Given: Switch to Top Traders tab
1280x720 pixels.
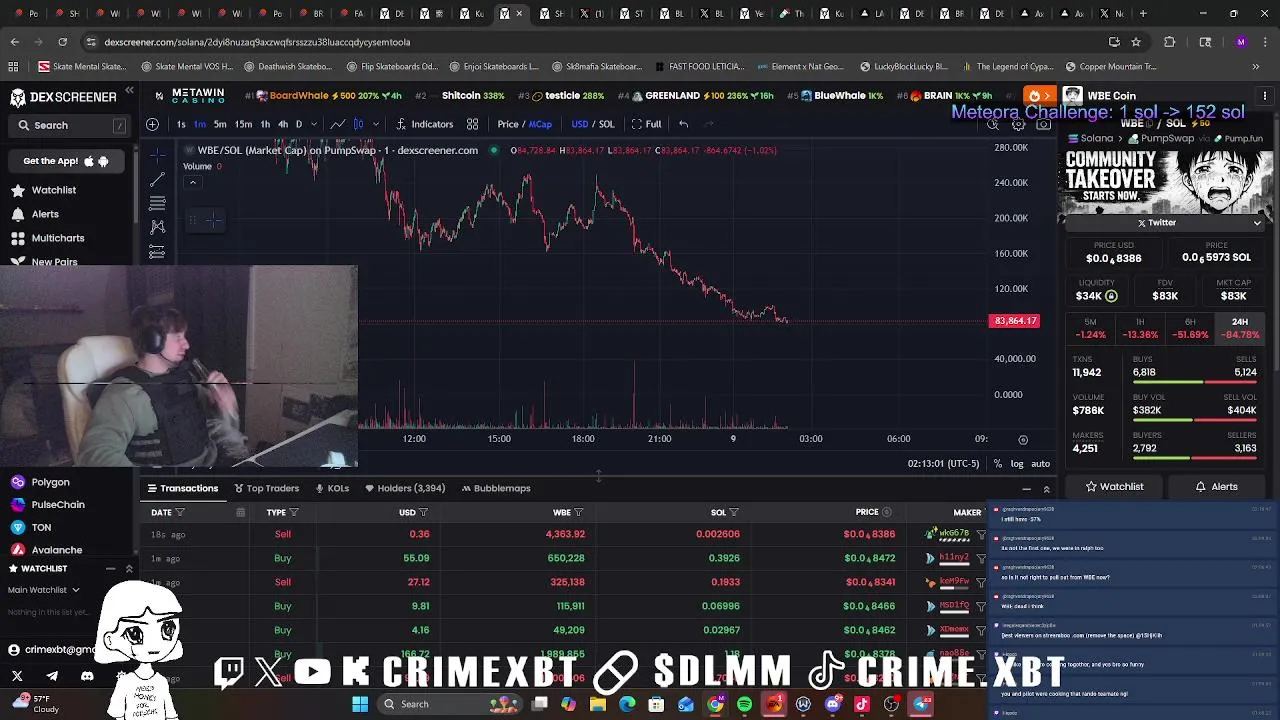Looking at the screenshot, I should [266, 488].
